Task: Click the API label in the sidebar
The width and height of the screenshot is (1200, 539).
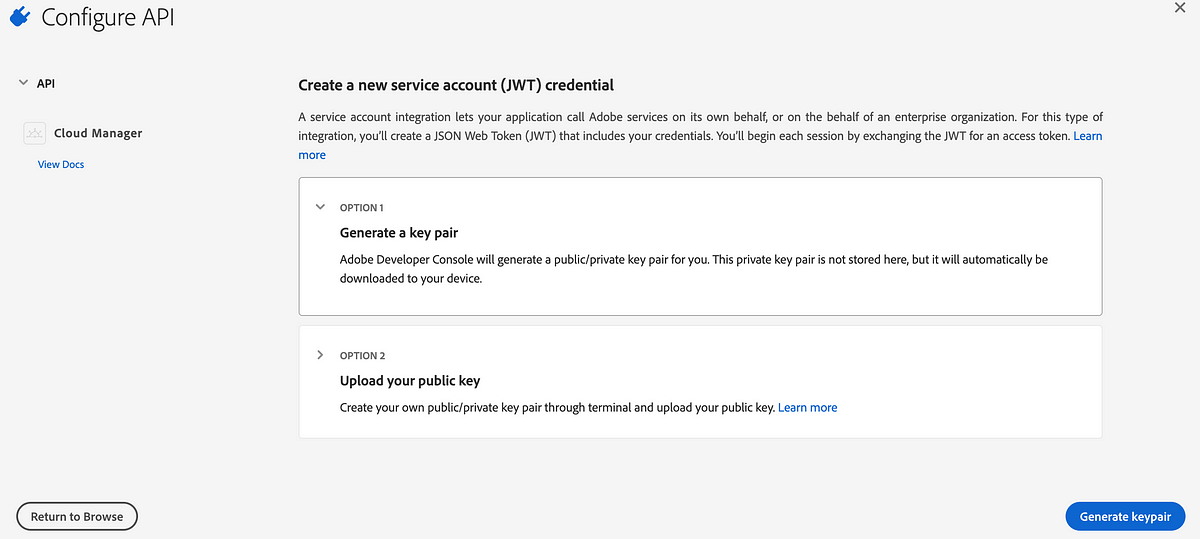Action: (46, 83)
